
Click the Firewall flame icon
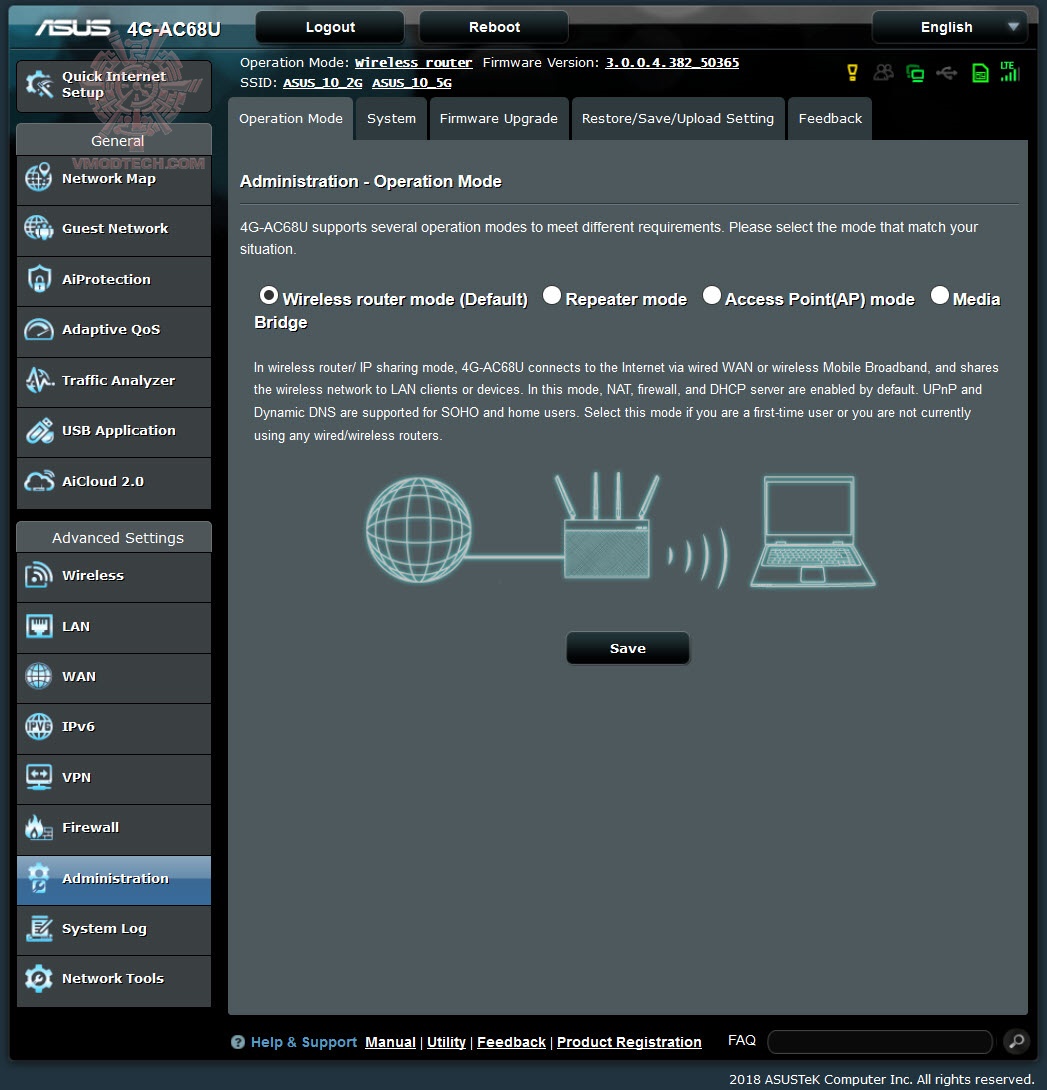(x=39, y=827)
